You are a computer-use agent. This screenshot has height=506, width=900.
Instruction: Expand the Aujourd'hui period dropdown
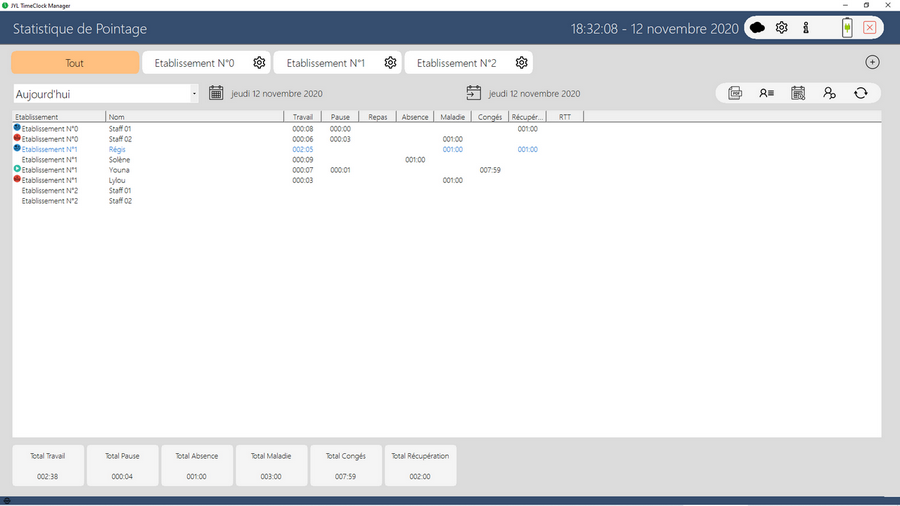click(x=194, y=94)
